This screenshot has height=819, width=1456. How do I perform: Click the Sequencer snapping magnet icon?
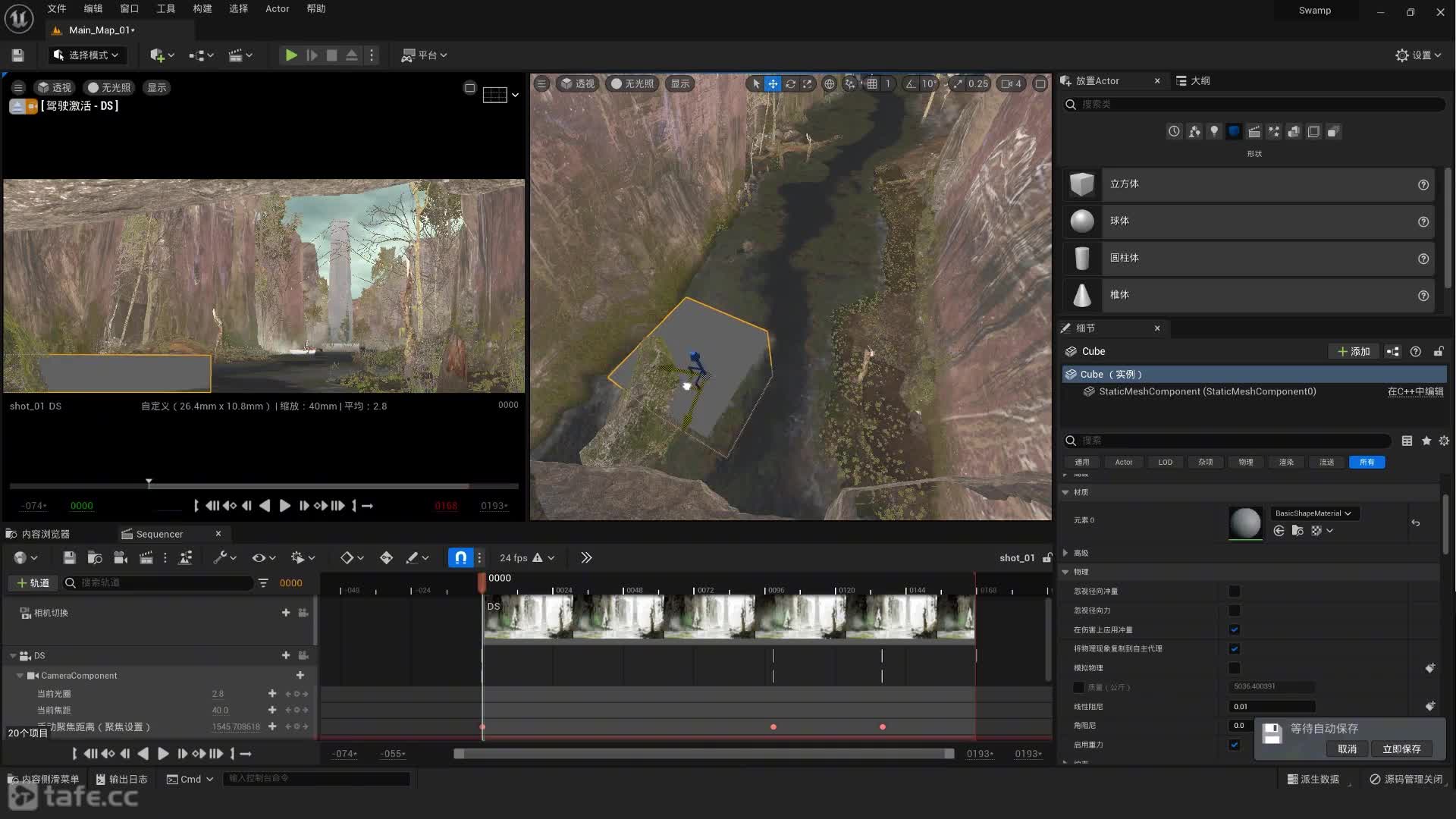460,558
